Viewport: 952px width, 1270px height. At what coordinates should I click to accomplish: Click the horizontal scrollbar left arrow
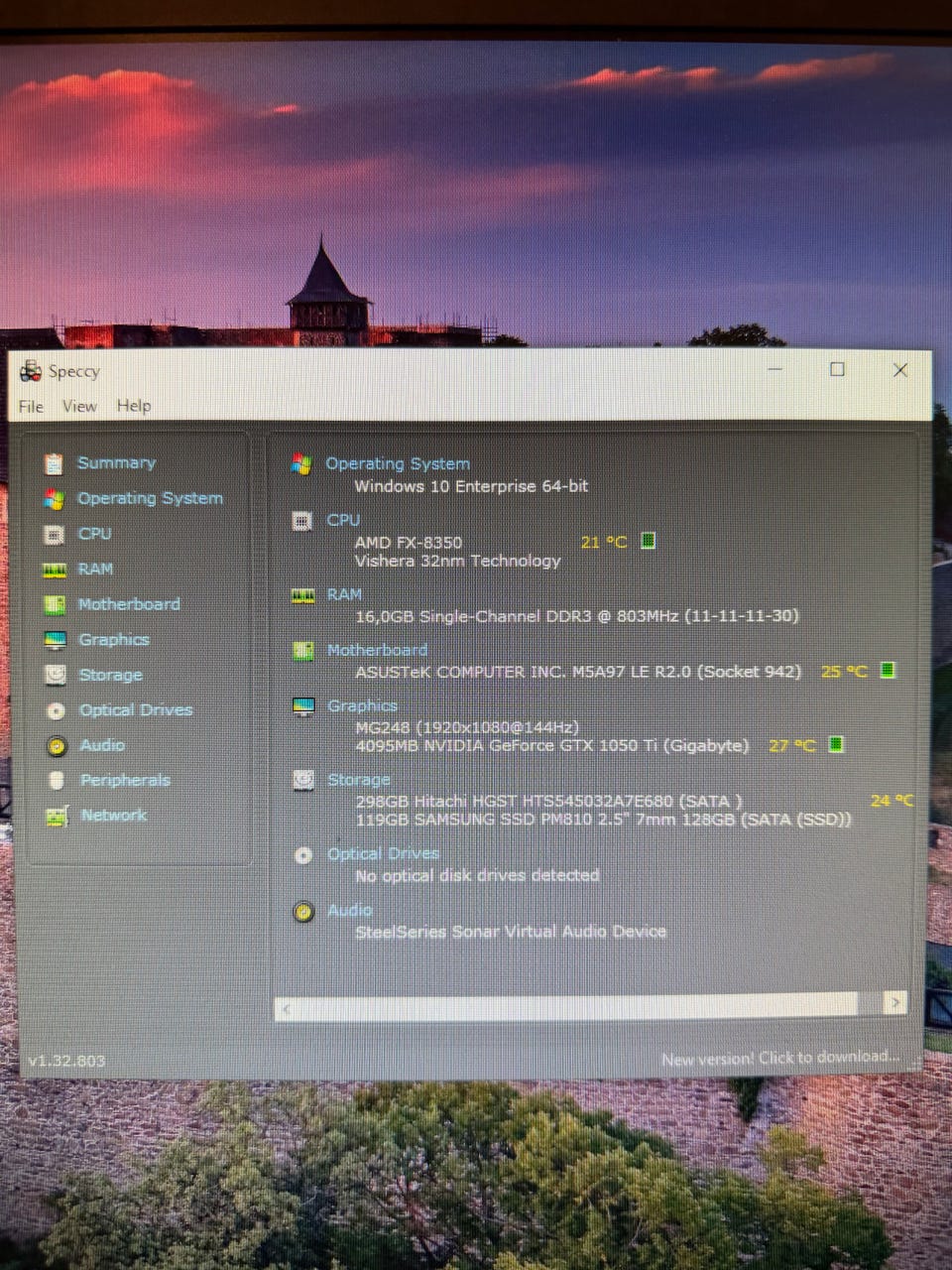[x=286, y=1009]
